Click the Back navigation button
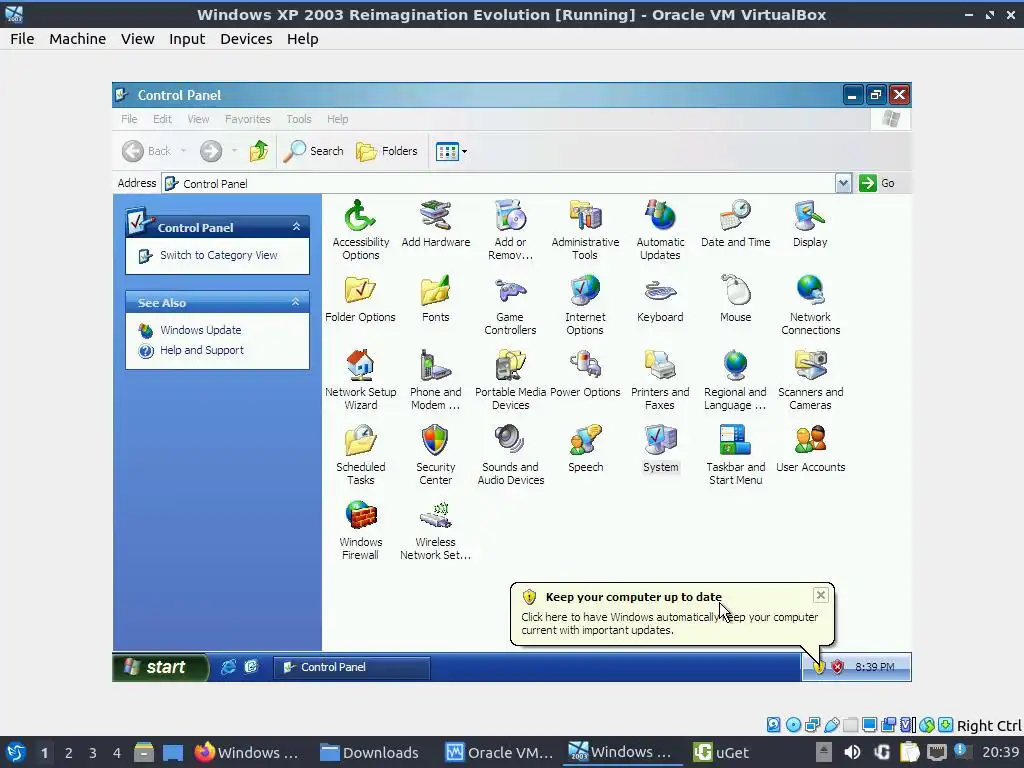1024x768 pixels. tap(147, 152)
